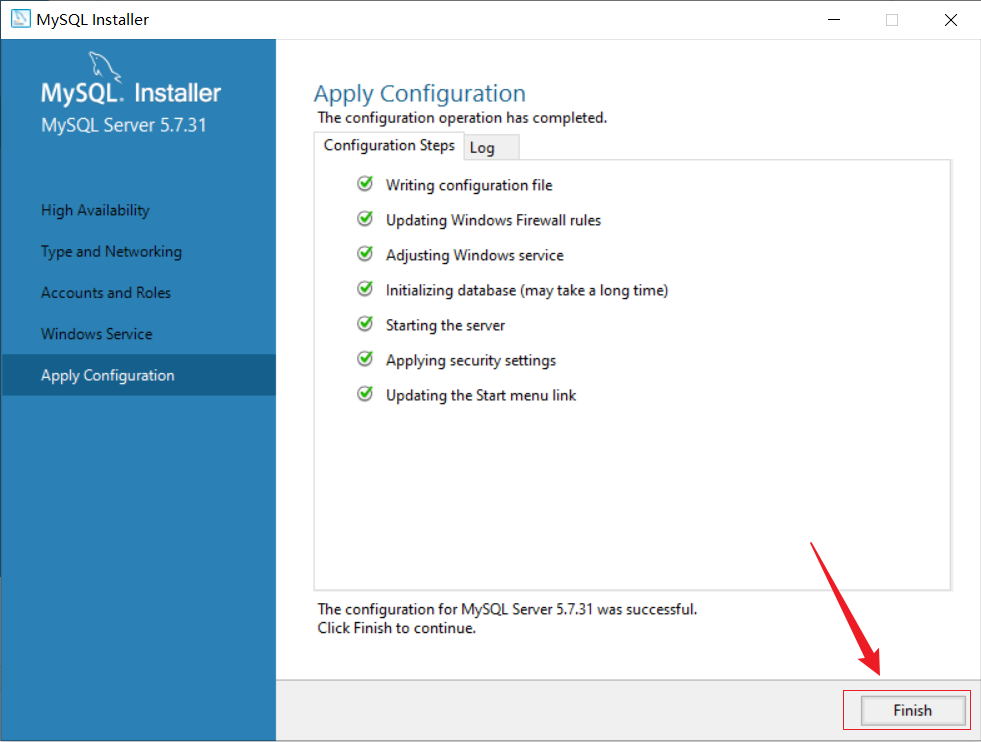Select Apply Configuration in sidebar
This screenshot has width=981, height=742.
coord(138,375)
